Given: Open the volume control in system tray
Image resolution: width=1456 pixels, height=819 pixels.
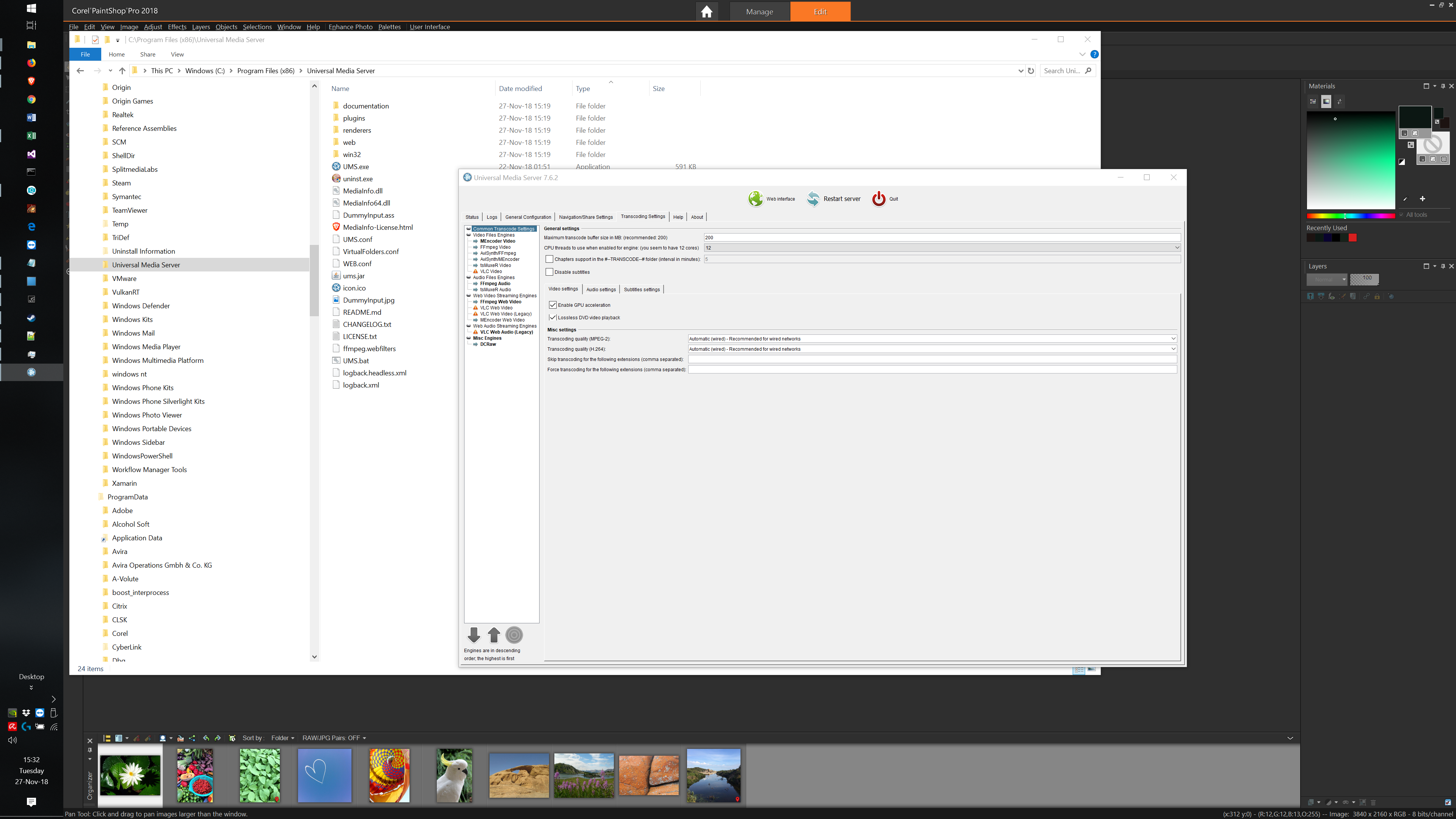Looking at the screenshot, I should click(13, 740).
